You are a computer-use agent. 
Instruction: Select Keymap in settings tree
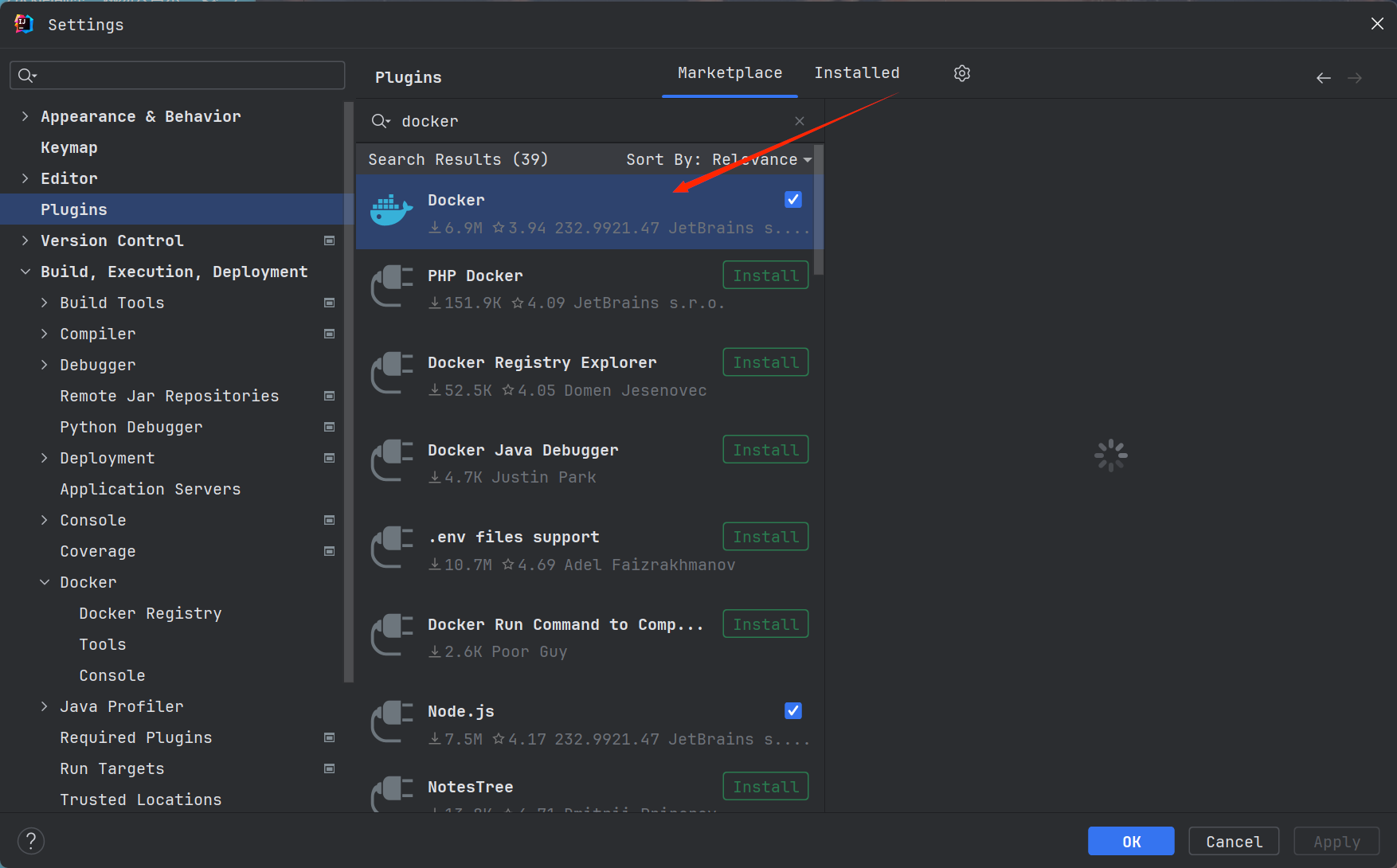coord(69,147)
